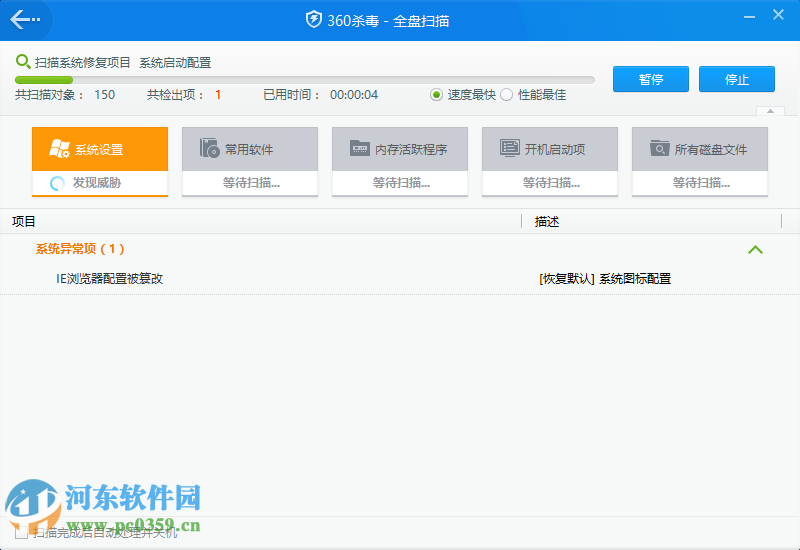The height and width of the screenshot is (550, 800).
Task: Click the [恢复默认] 系统图标配置 description
Action: point(605,279)
